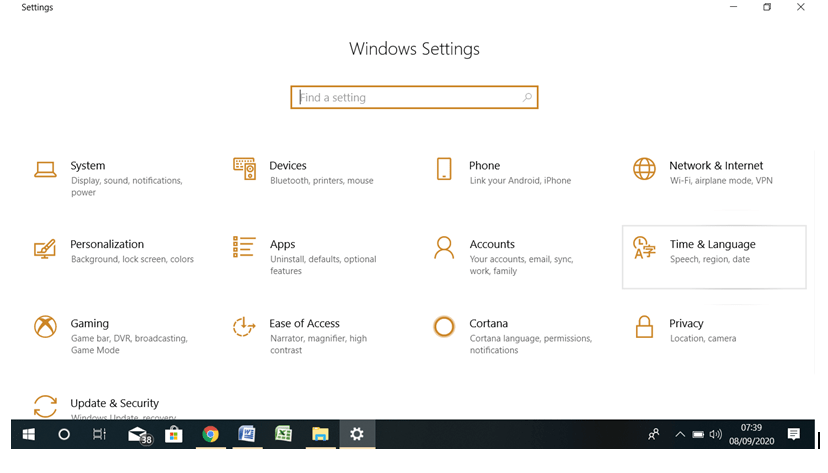The image size is (828, 473).
Task: Open the Phone icon
Action: tap(444, 169)
